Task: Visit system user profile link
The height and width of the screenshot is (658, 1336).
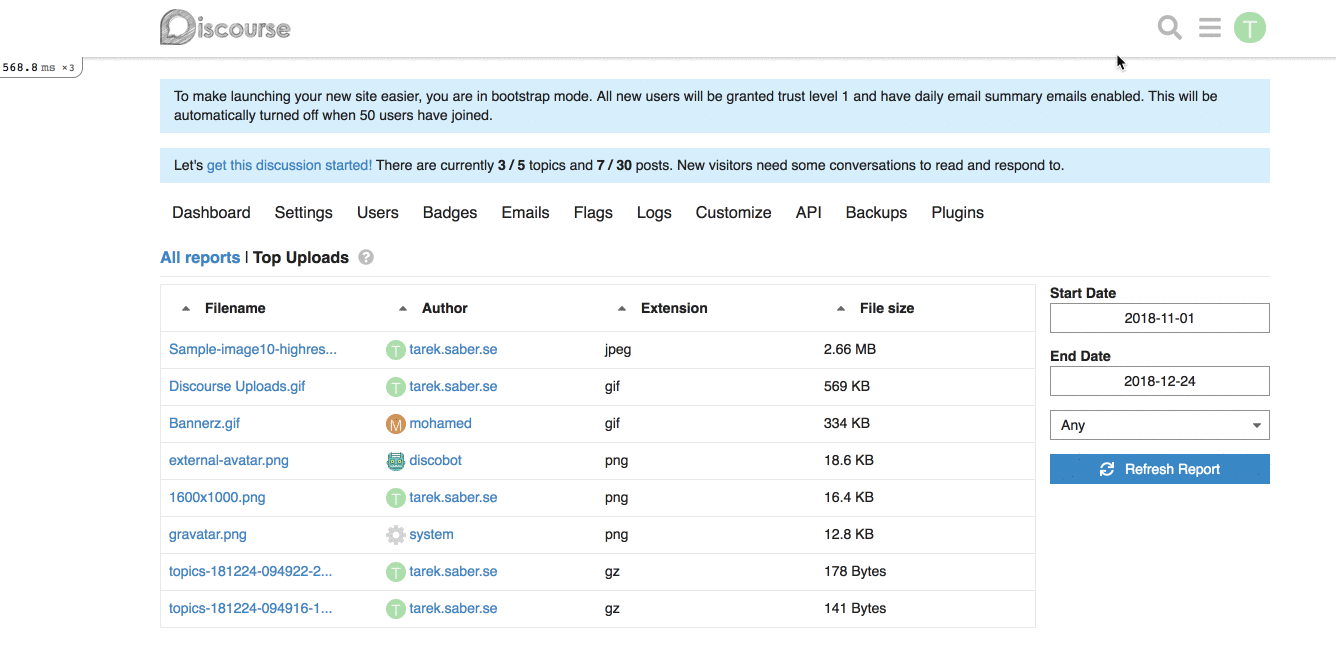Action: pos(432,534)
